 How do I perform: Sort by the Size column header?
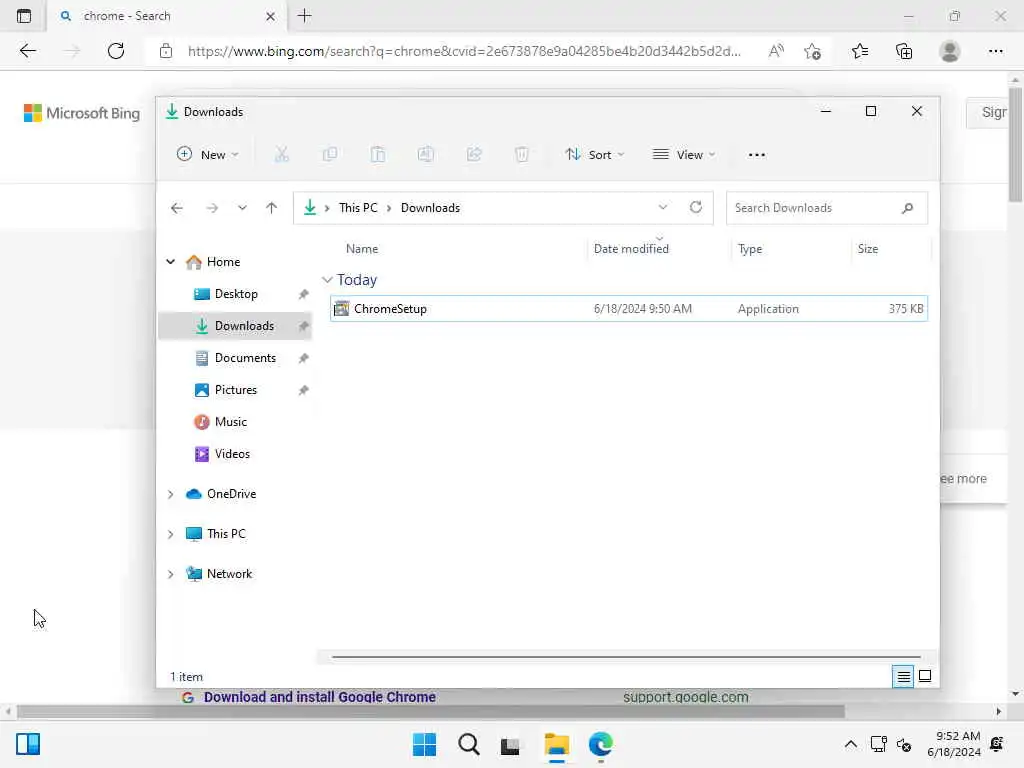pos(867,249)
